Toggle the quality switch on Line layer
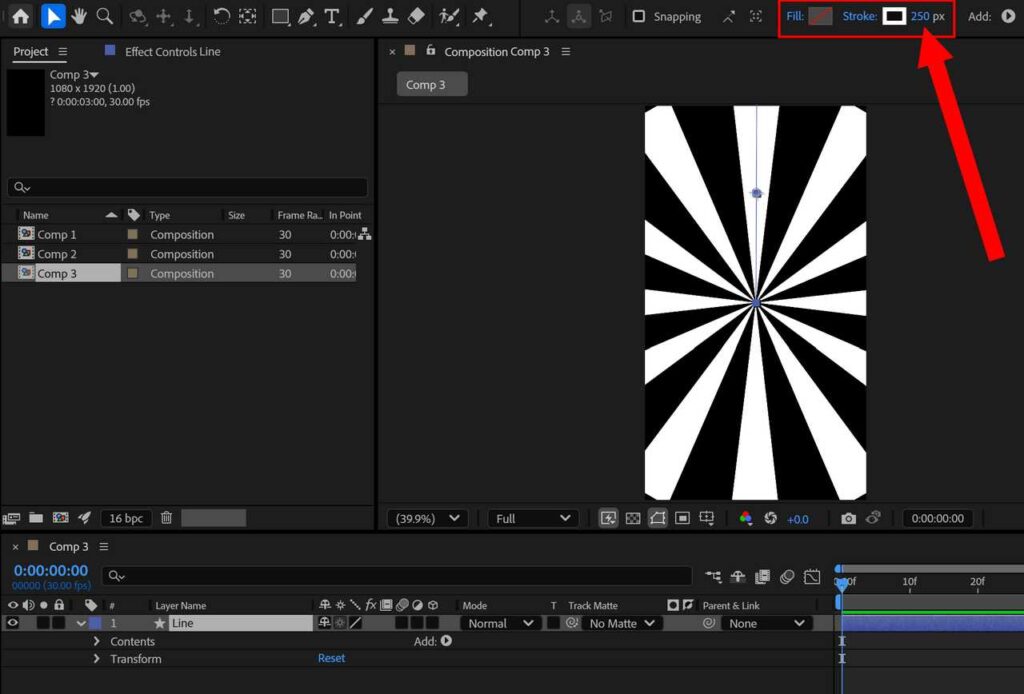The height and width of the screenshot is (694, 1024). [x=356, y=623]
